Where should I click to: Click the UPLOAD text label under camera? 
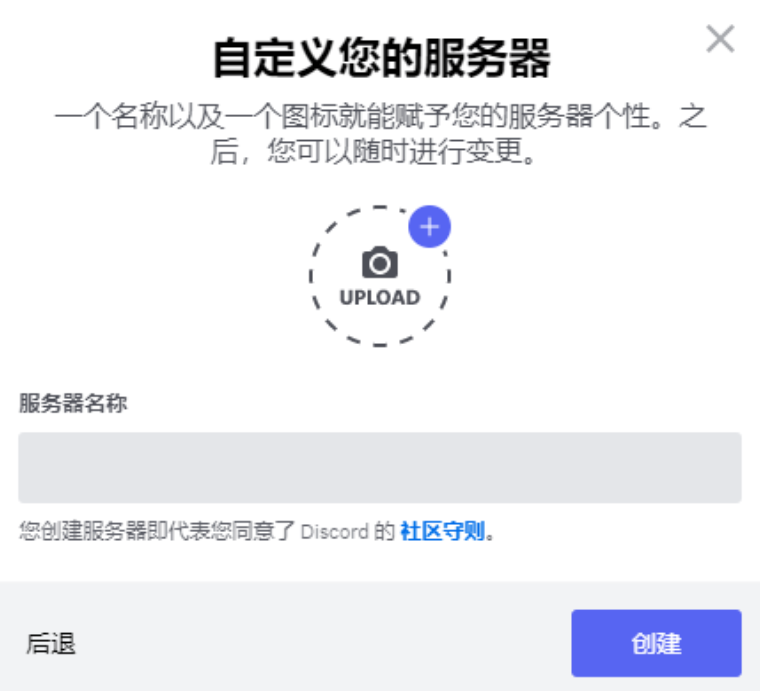tap(380, 298)
